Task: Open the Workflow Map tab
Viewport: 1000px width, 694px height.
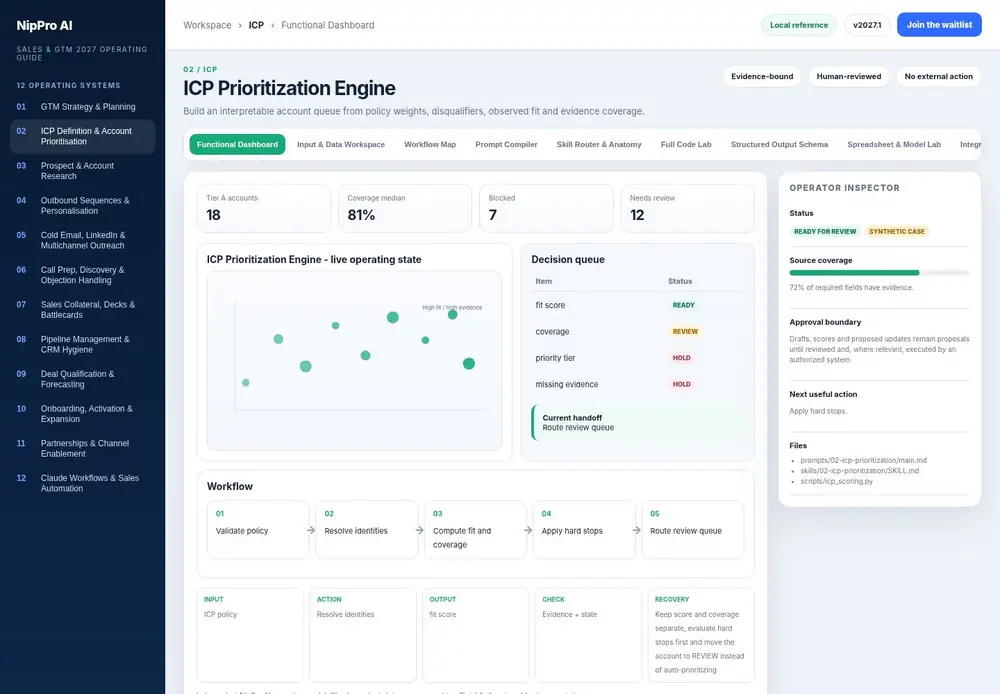Action: click(x=430, y=144)
